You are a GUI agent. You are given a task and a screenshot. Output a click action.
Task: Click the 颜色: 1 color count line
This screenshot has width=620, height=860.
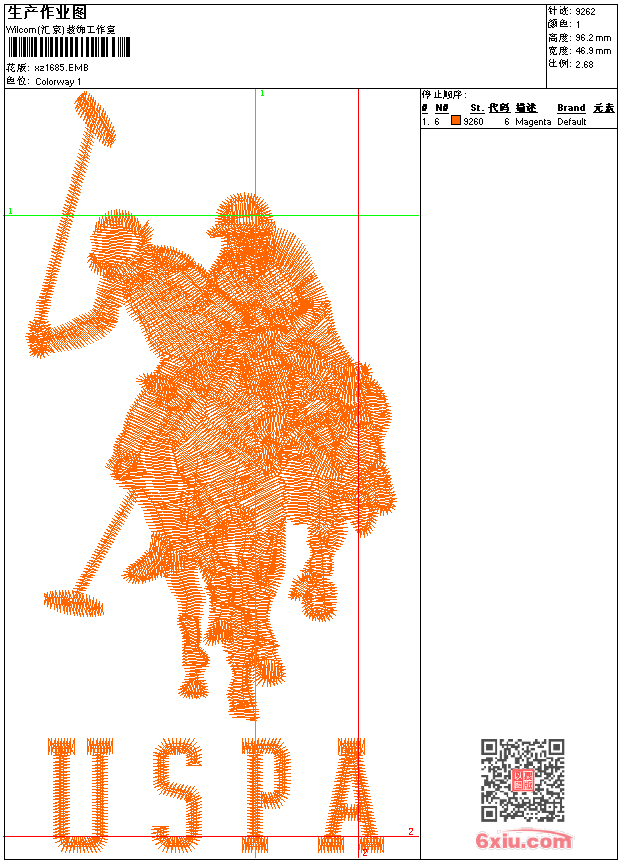click(564, 25)
